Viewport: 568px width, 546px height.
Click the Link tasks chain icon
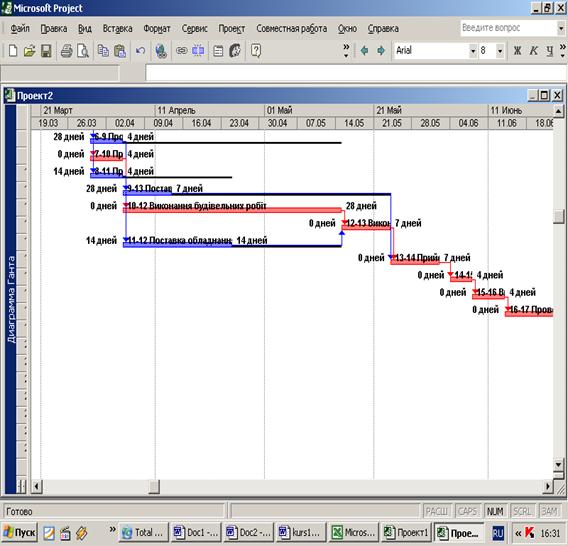[181, 51]
